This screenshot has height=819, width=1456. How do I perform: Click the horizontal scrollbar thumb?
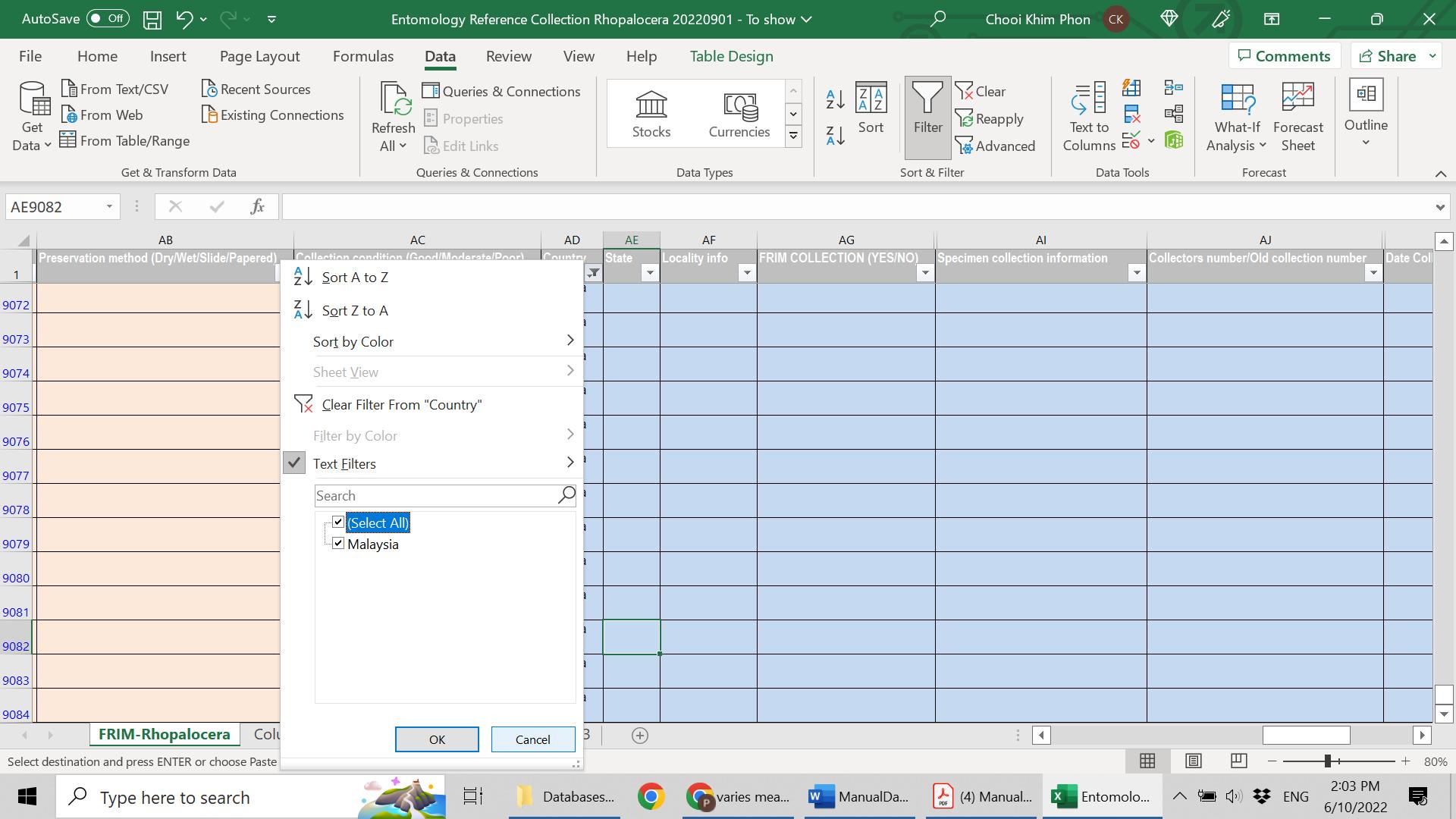[x=1306, y=735]
